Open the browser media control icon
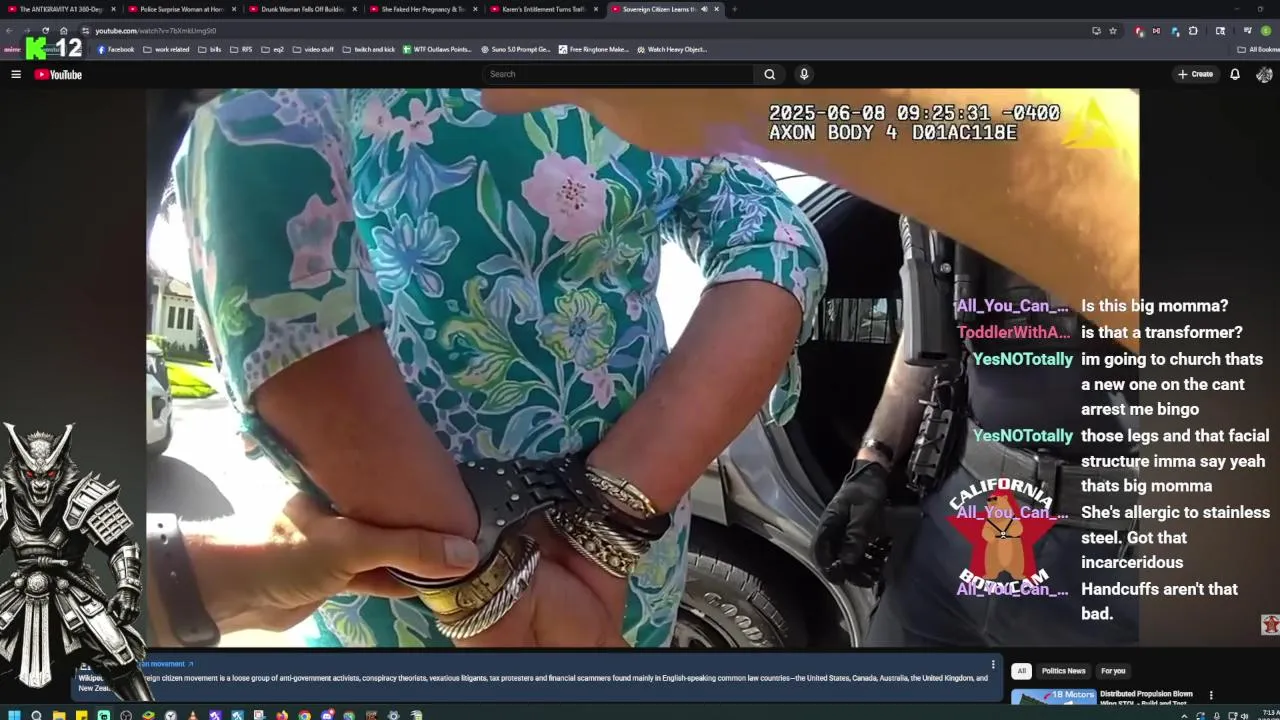This screenshot has width=1280, height=720. coord(1248,31)
